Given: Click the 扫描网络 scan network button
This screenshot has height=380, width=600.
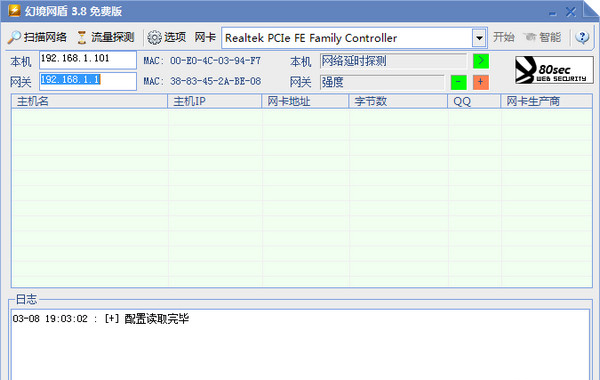Looking at the screenshot, I should click(x=37, y=37).
